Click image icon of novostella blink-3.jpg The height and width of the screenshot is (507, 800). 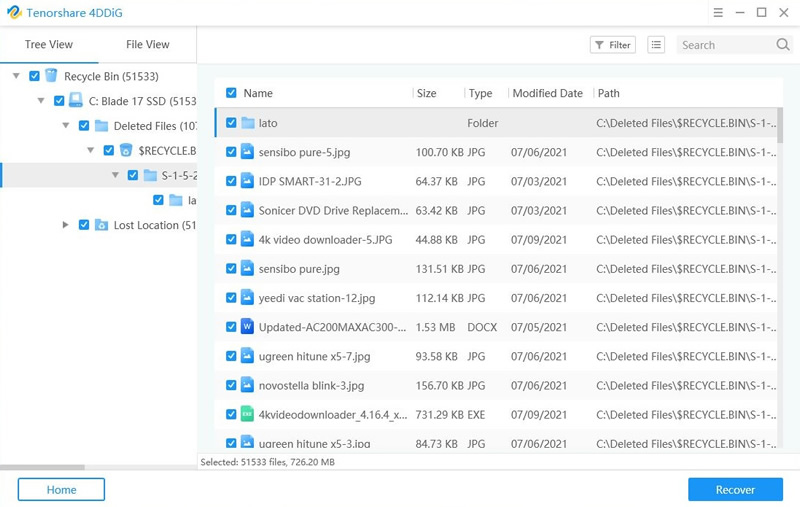click(x=247, y=385)
